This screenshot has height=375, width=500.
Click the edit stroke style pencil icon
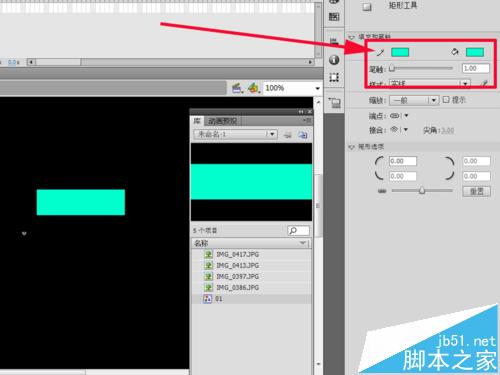point(484,83)
